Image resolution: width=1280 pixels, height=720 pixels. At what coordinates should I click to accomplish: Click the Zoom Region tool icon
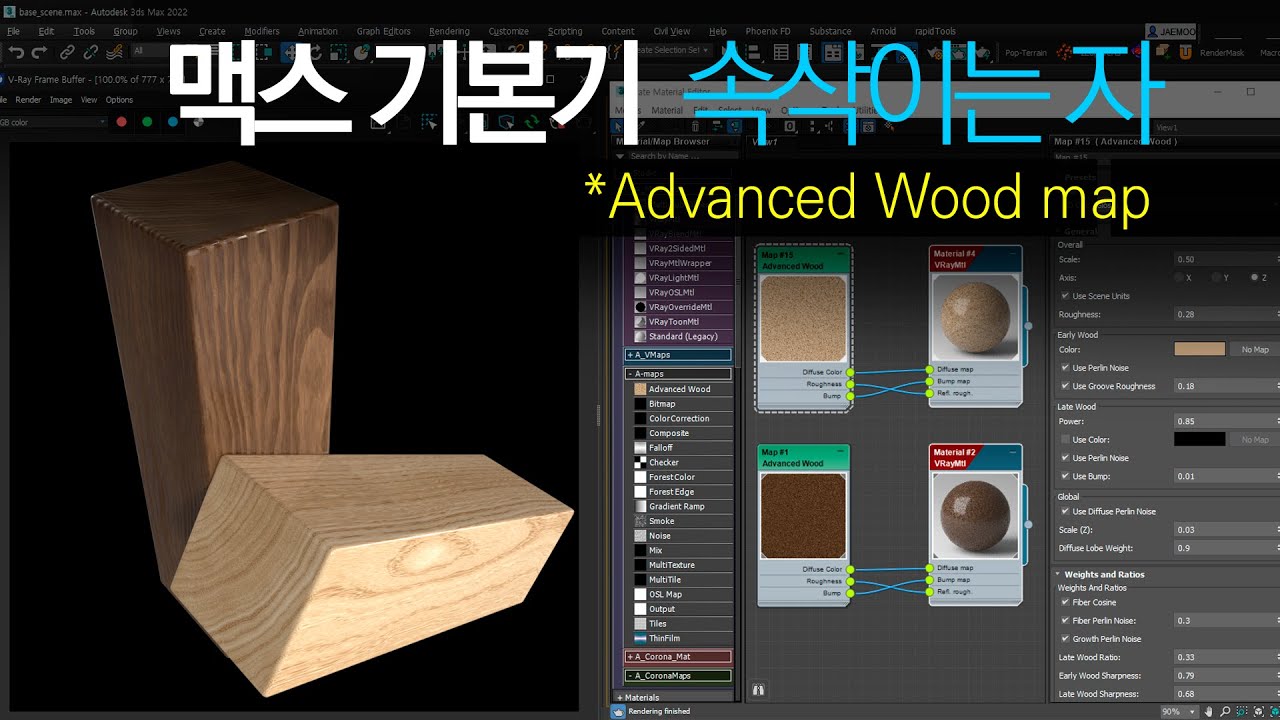click(x=1241, y=711)
